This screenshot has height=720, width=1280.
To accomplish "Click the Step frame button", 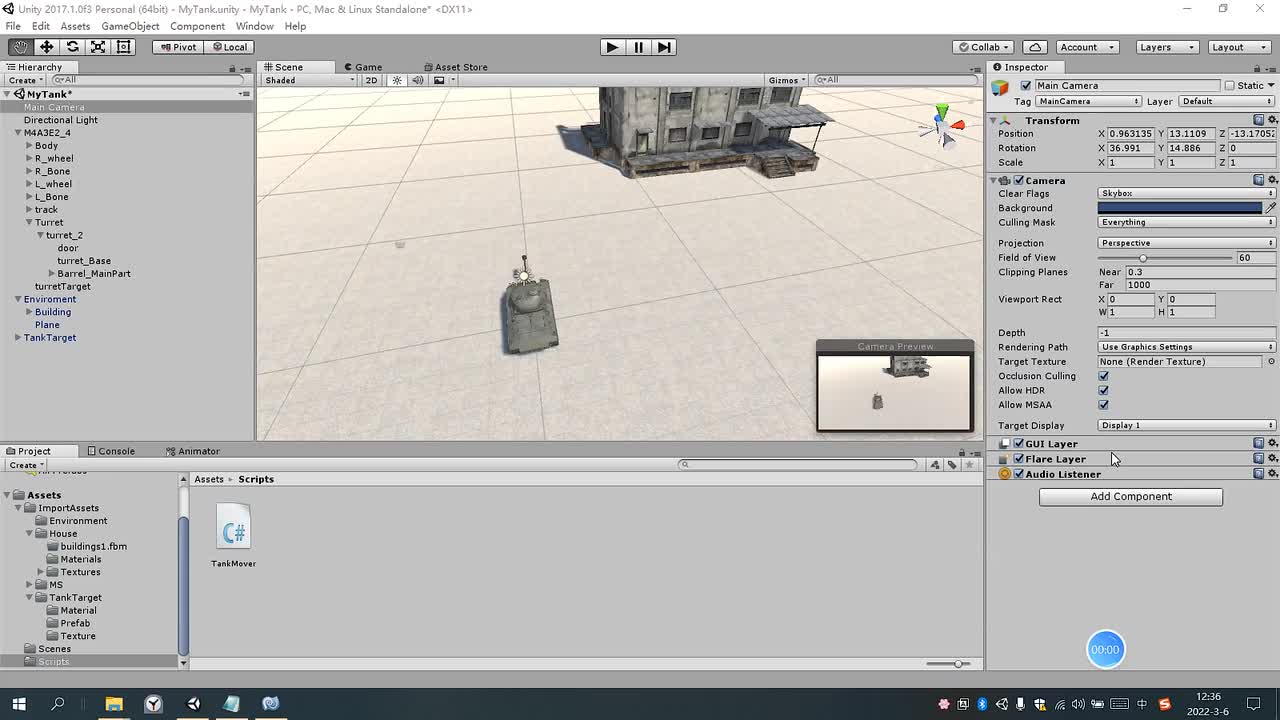I will click(664, 47).
